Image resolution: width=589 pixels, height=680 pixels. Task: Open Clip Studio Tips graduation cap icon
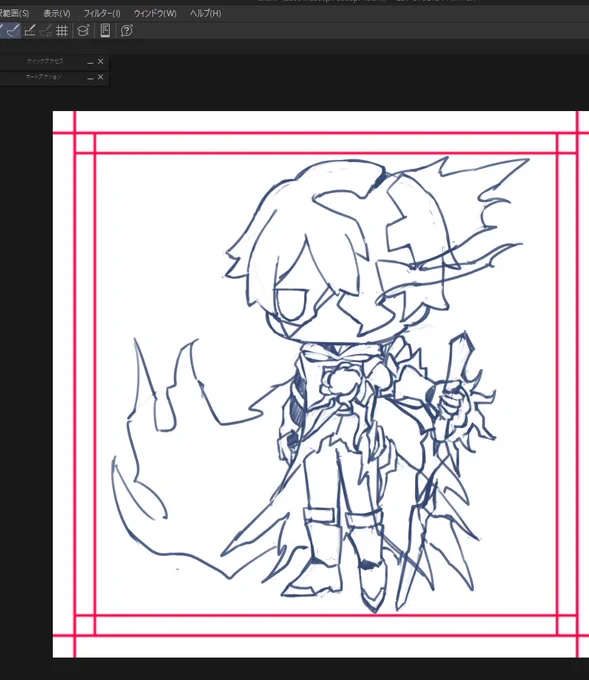pyautogui.click(x=83, y=30)
